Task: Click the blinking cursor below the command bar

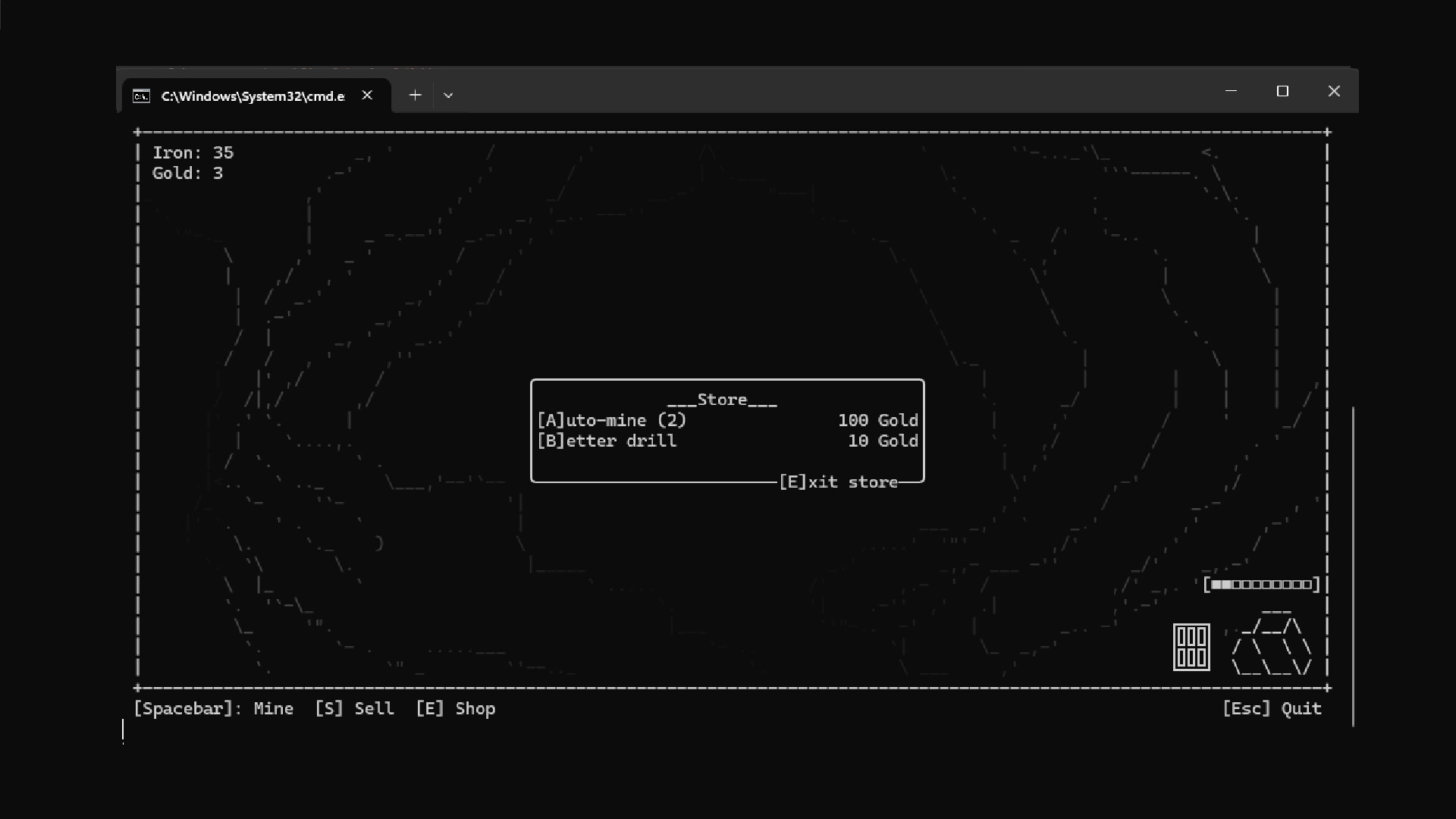Action: pos(124,730)
